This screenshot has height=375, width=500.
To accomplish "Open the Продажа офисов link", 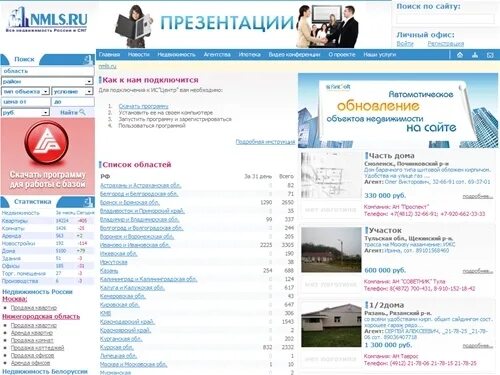I will [32, 356].
